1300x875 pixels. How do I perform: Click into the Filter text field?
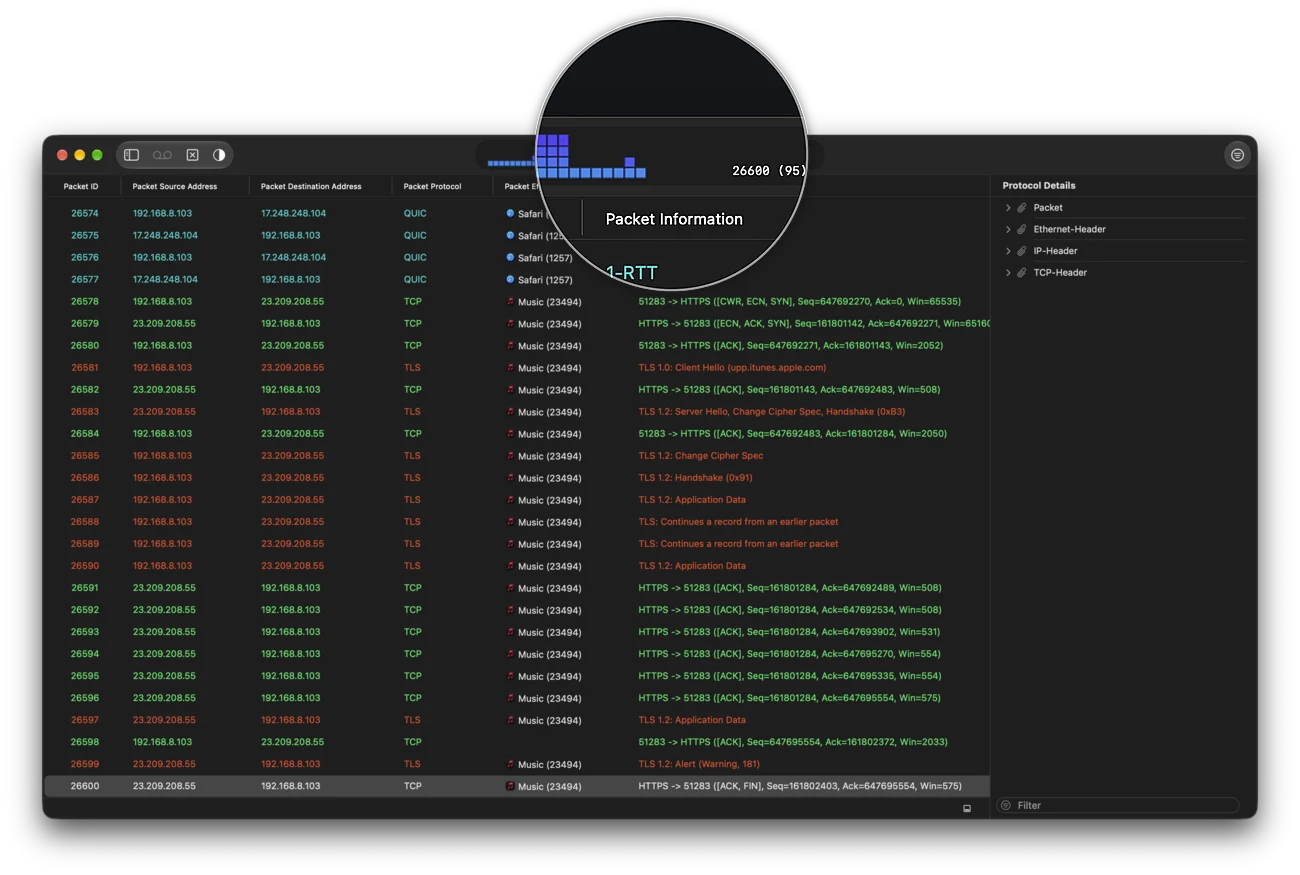coord(1118,805)
